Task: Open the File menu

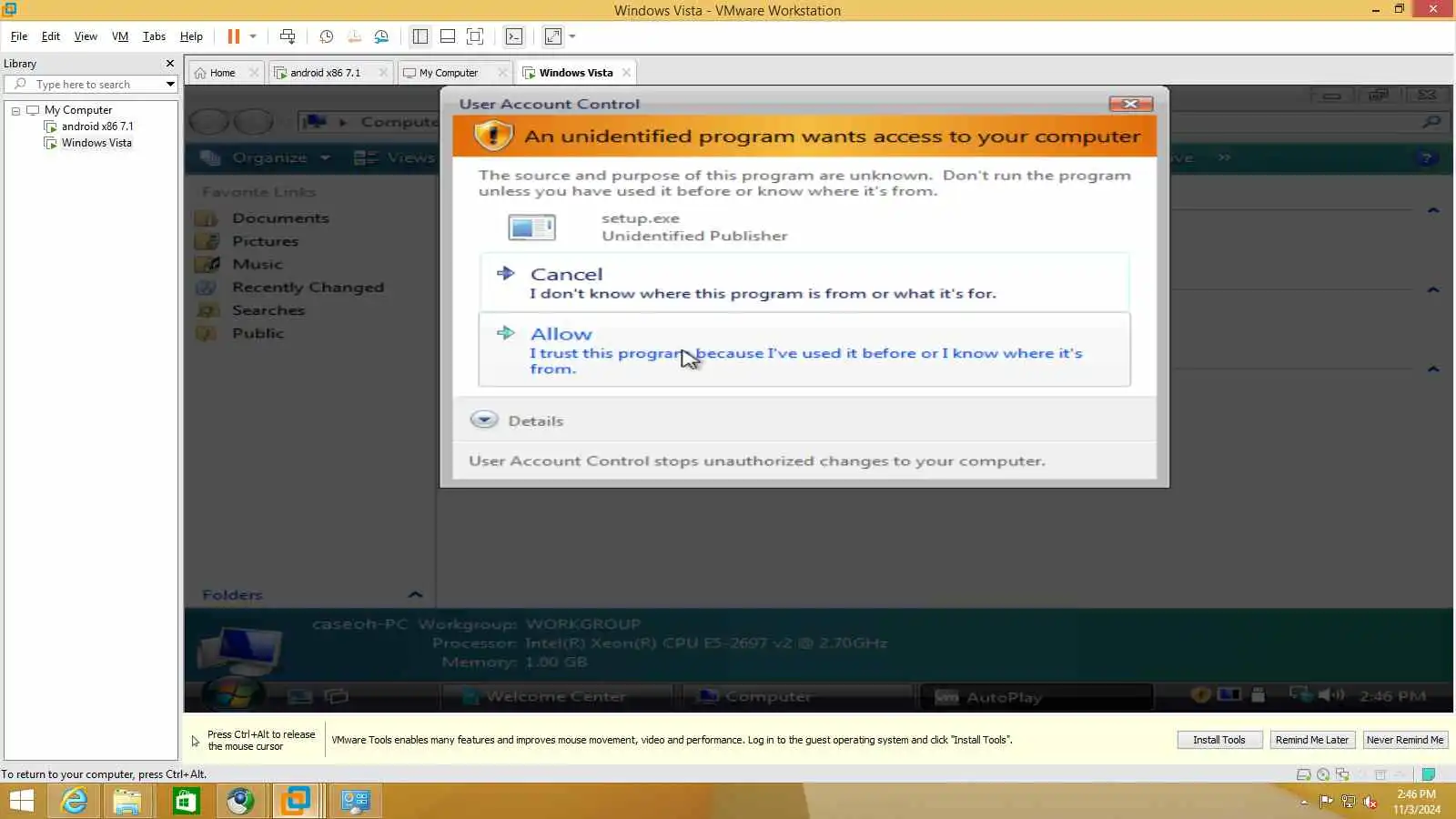Action: (19, 36)
